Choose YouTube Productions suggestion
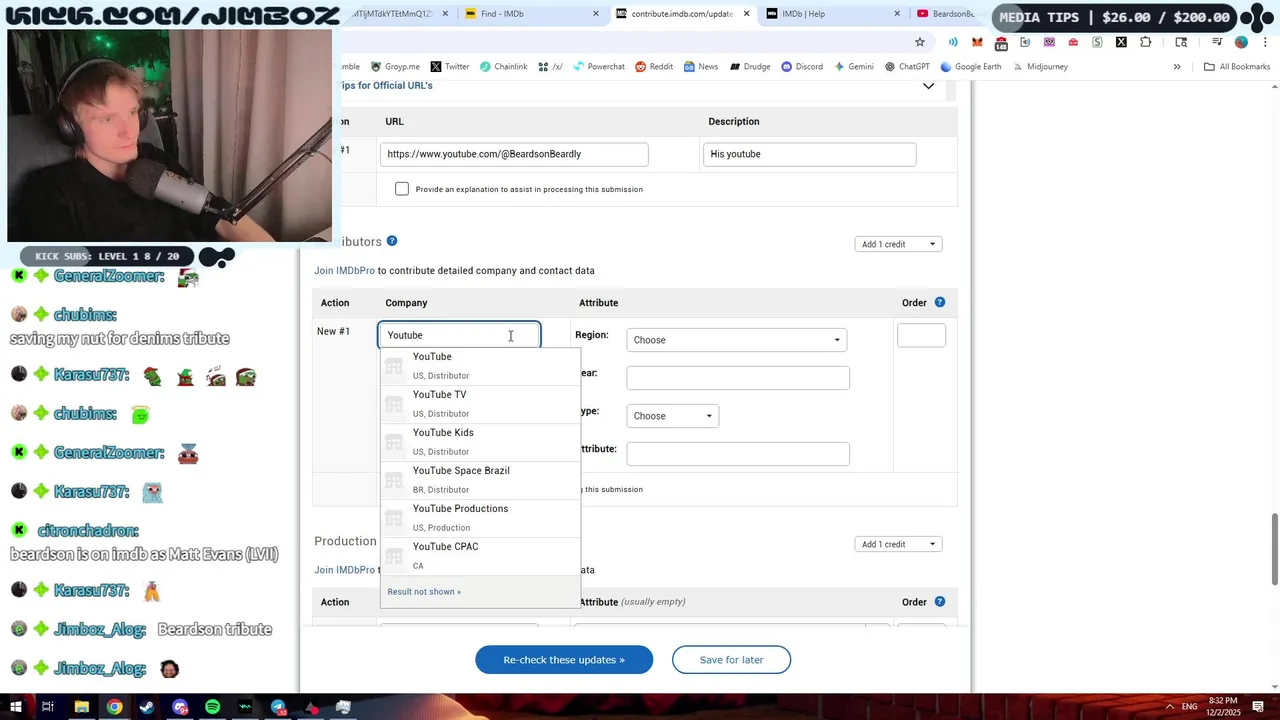 pos(480,517)
